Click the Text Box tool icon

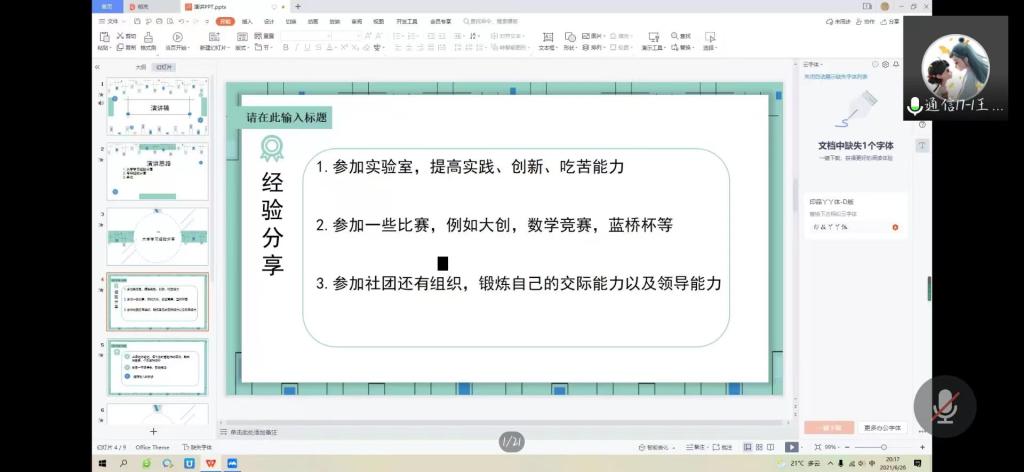click(546, 38)
